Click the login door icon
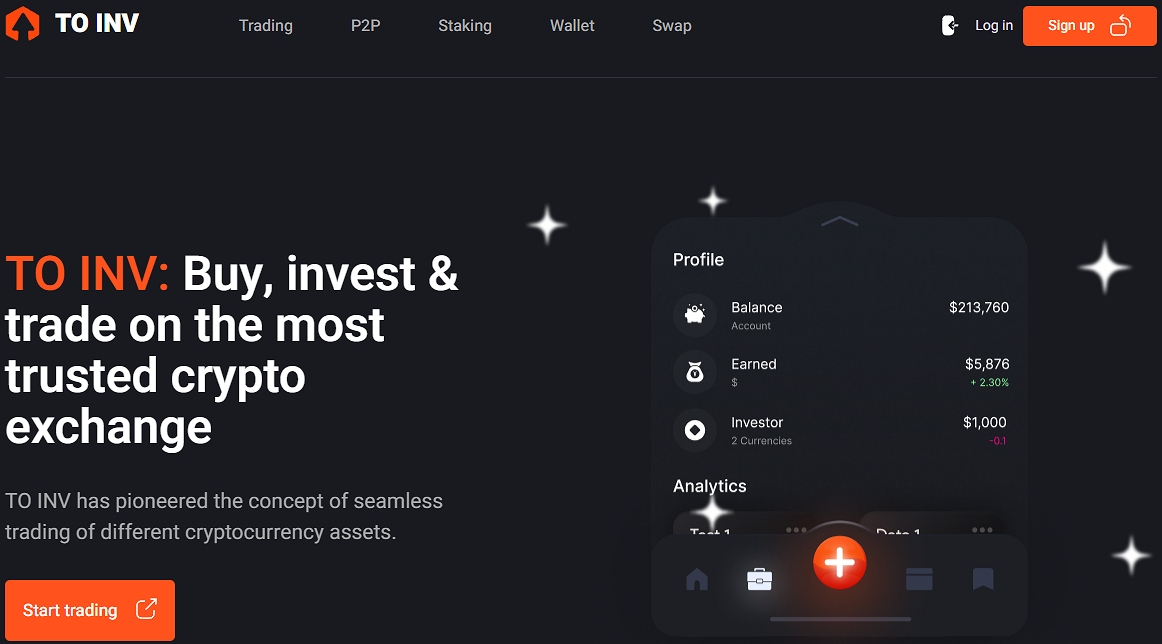The height and width of the screenshot is (644, 1162). (950, 26)
